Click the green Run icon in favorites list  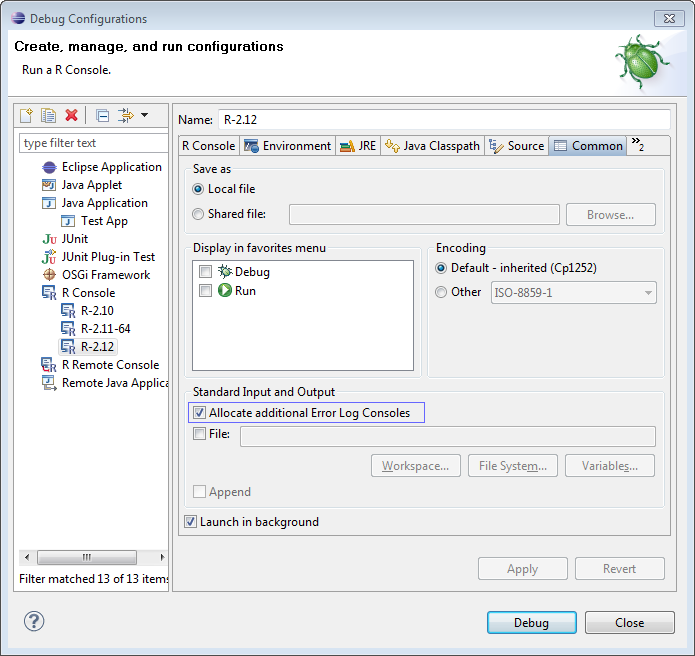(x=225, y=291)
